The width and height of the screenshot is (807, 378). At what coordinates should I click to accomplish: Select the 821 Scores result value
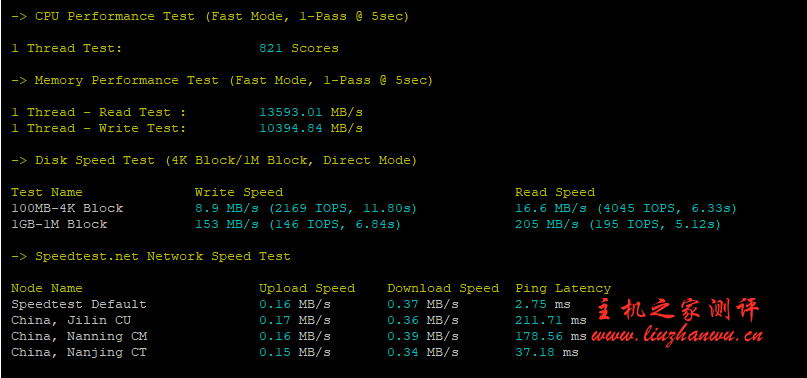[x=299, y=48]
